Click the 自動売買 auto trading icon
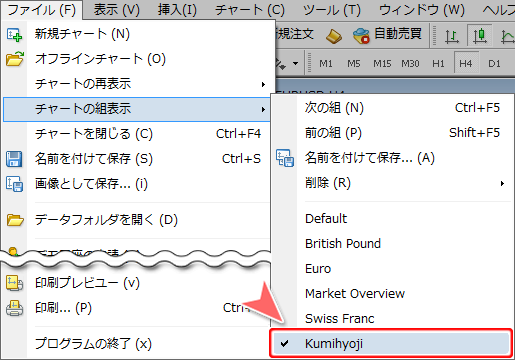The height and width of the screenshot is (360, 515). coord(361,36)
